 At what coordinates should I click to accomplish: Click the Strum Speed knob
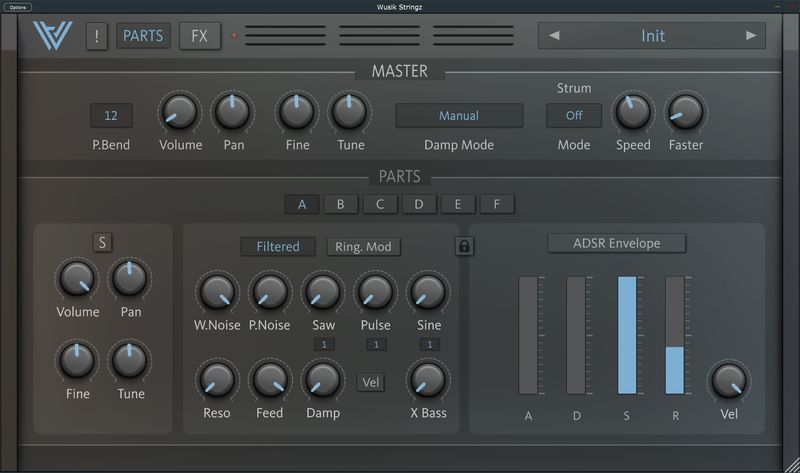(x=632, y=112)
